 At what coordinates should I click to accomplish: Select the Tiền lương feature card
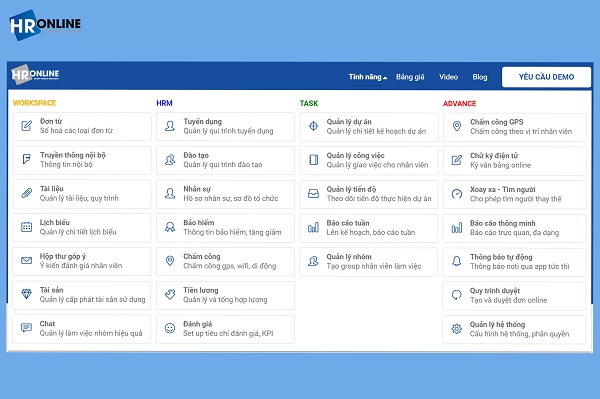tap(225, 295)
